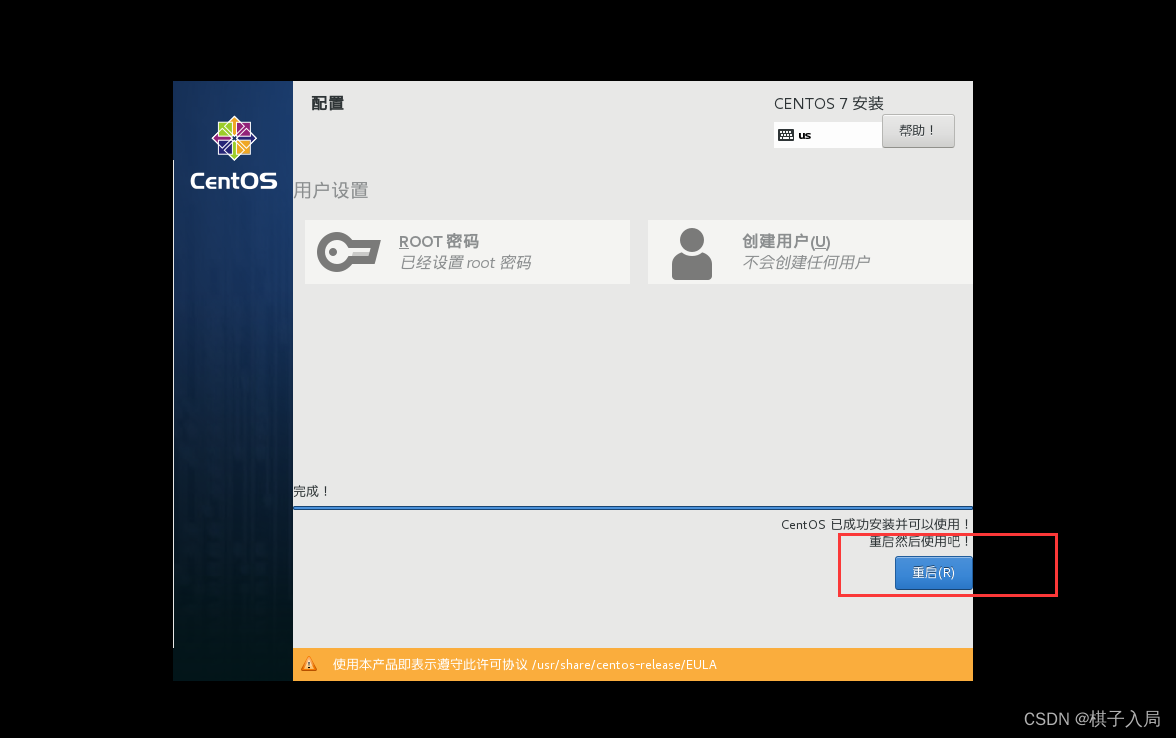Click the EULA license notice text
The width and height of the screenshot is (1176, 738).
click(525, 664)
